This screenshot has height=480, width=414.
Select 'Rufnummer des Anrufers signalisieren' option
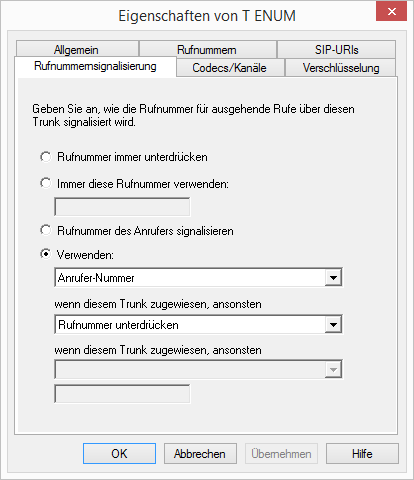(46, 230)
